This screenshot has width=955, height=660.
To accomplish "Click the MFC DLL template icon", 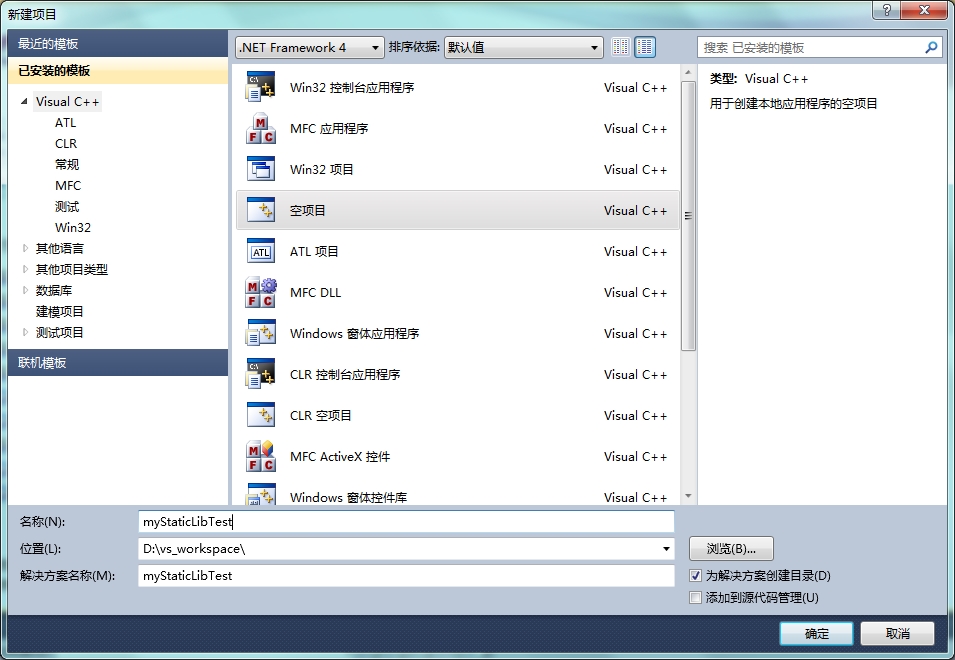I will [x=261, y=292].
